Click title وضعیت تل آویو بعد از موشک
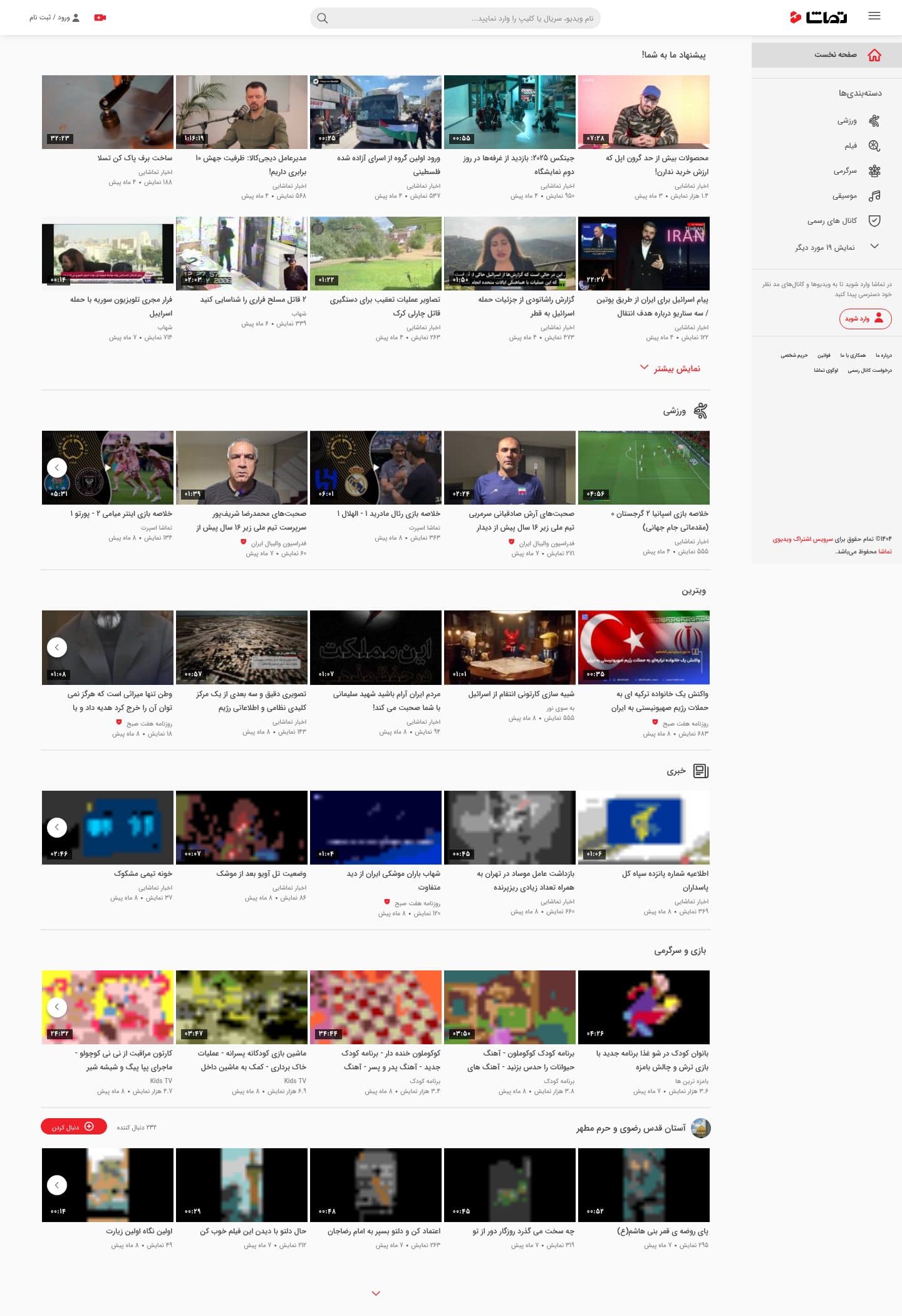Screen dimensions: 902x1316 [261, 873]
